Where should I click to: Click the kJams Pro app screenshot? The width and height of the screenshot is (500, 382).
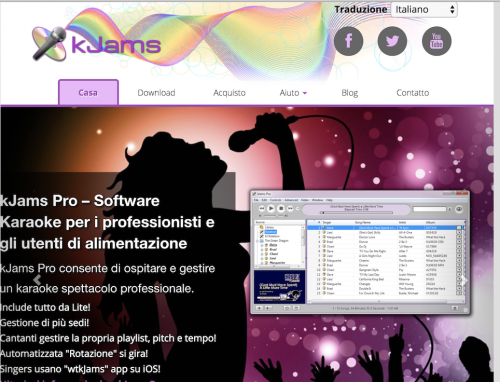click(x=360, y=252)
